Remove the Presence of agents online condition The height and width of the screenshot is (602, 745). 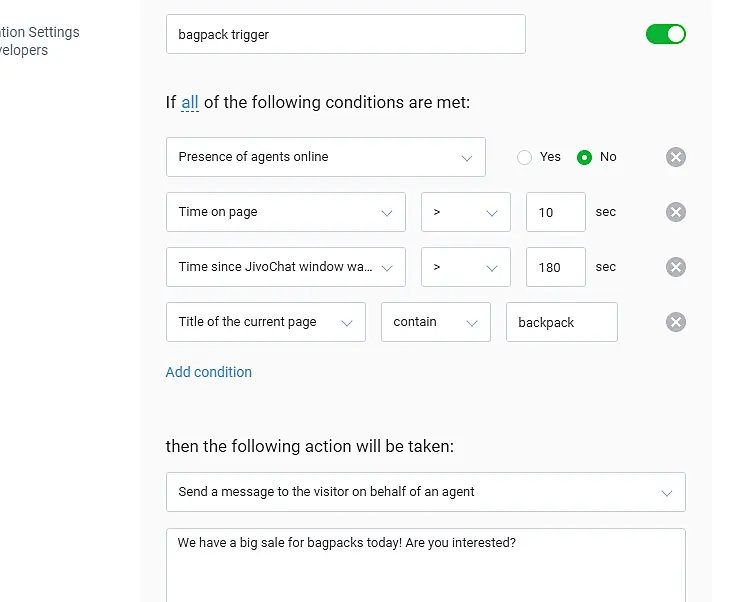click(676, 157)
